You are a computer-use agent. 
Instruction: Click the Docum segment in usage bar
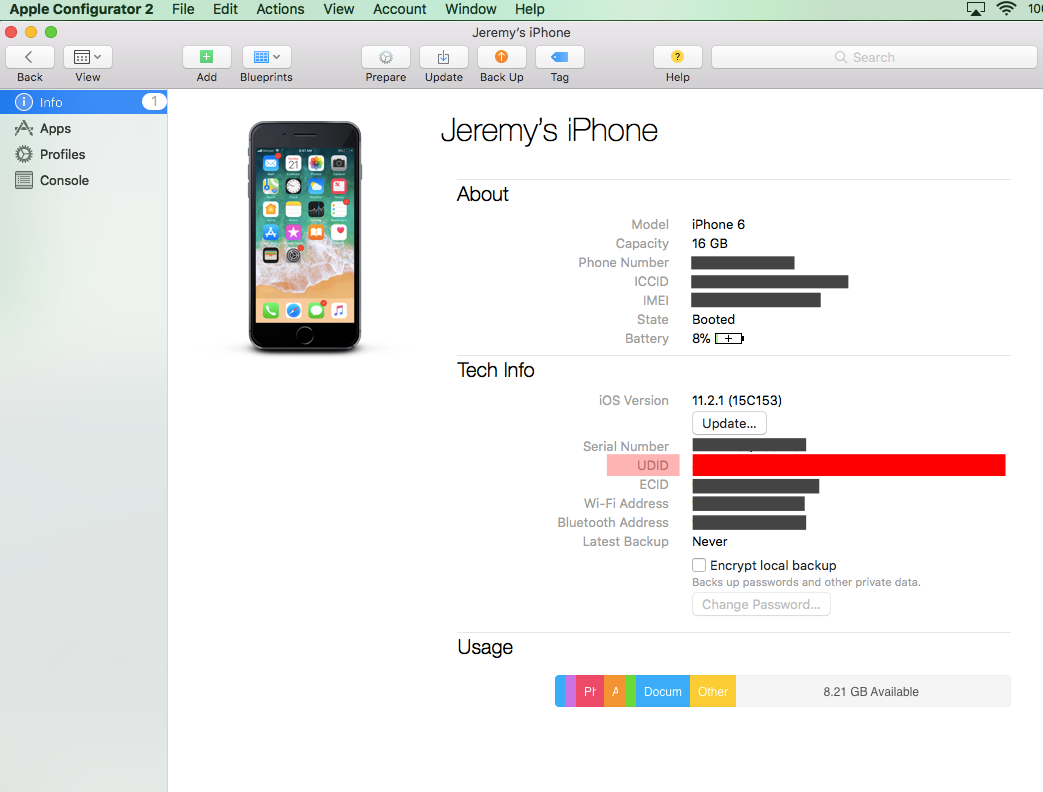tap(662, 691)
